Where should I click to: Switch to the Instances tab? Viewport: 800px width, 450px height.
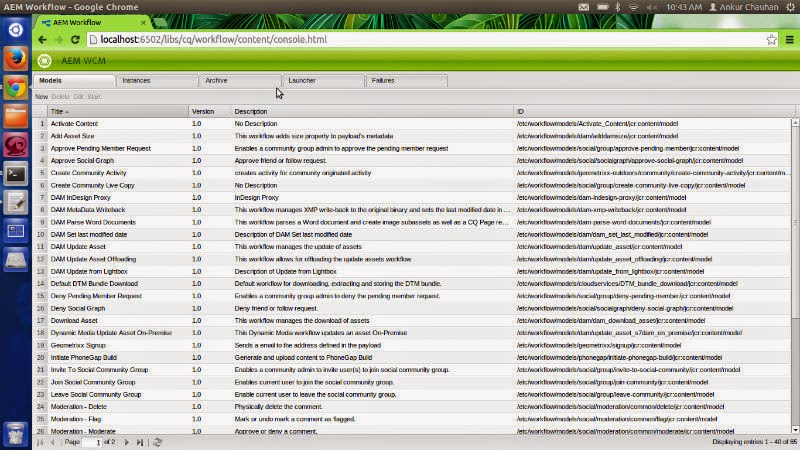(x=158, y=81)
